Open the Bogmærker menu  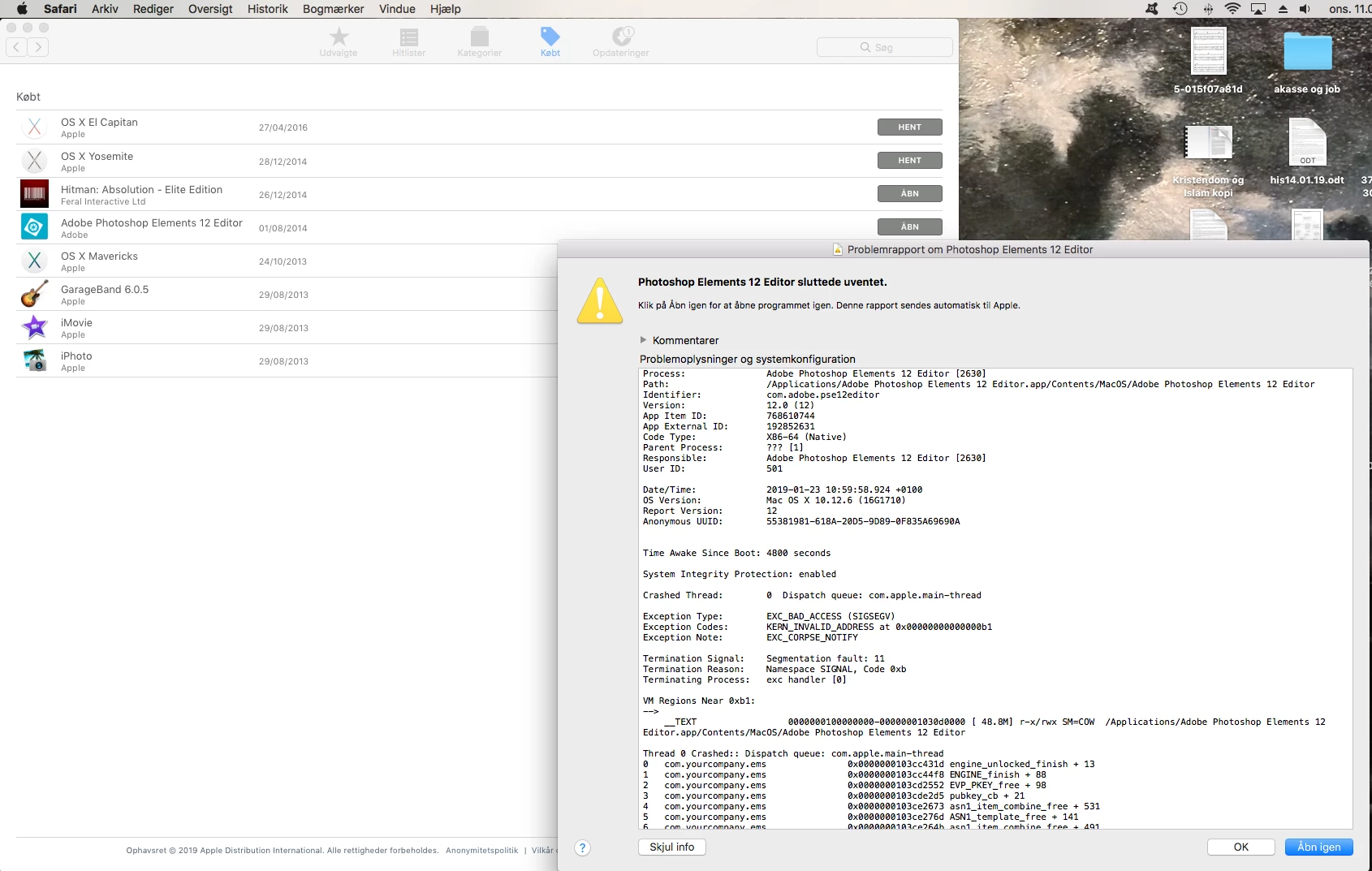(x=334, y=9)
